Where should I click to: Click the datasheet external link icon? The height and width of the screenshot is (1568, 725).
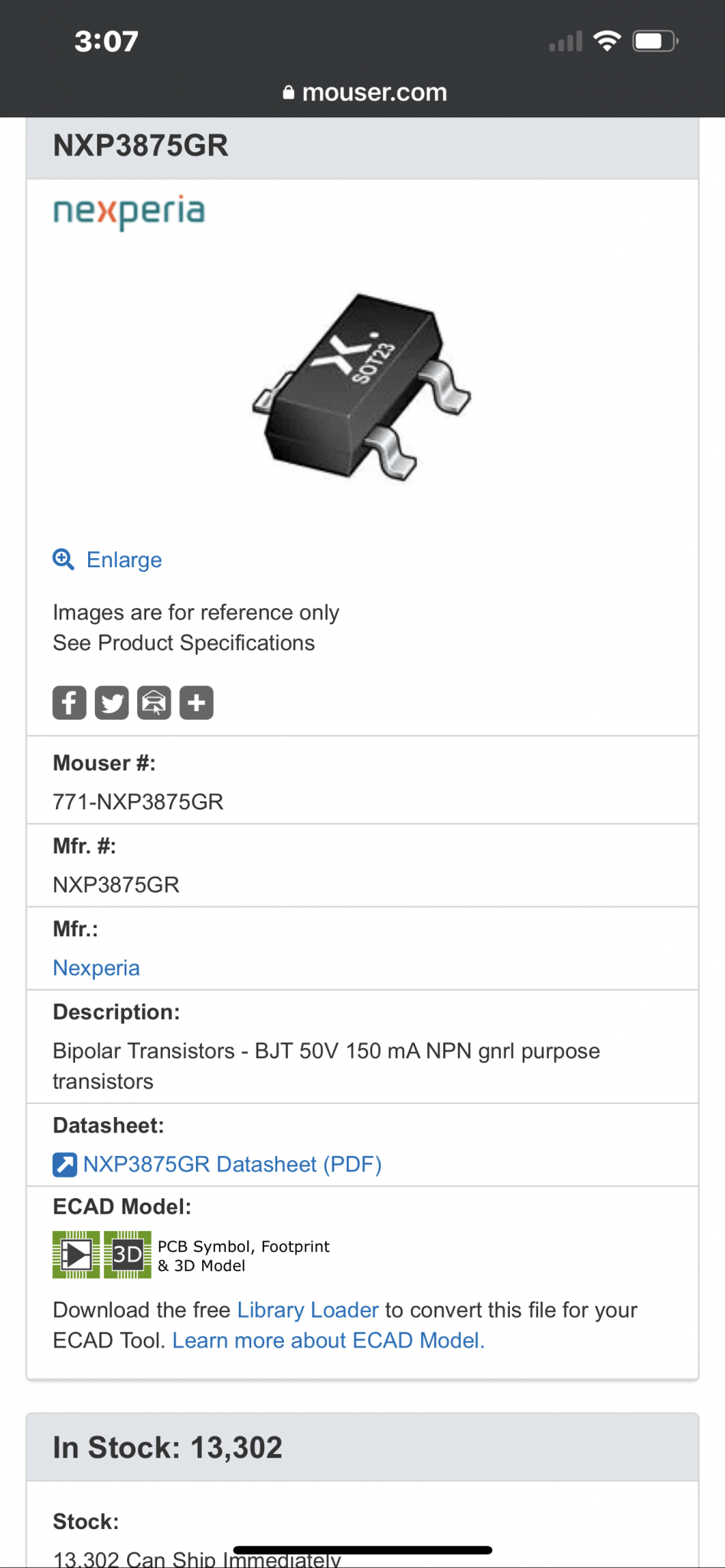(64, 1165)
